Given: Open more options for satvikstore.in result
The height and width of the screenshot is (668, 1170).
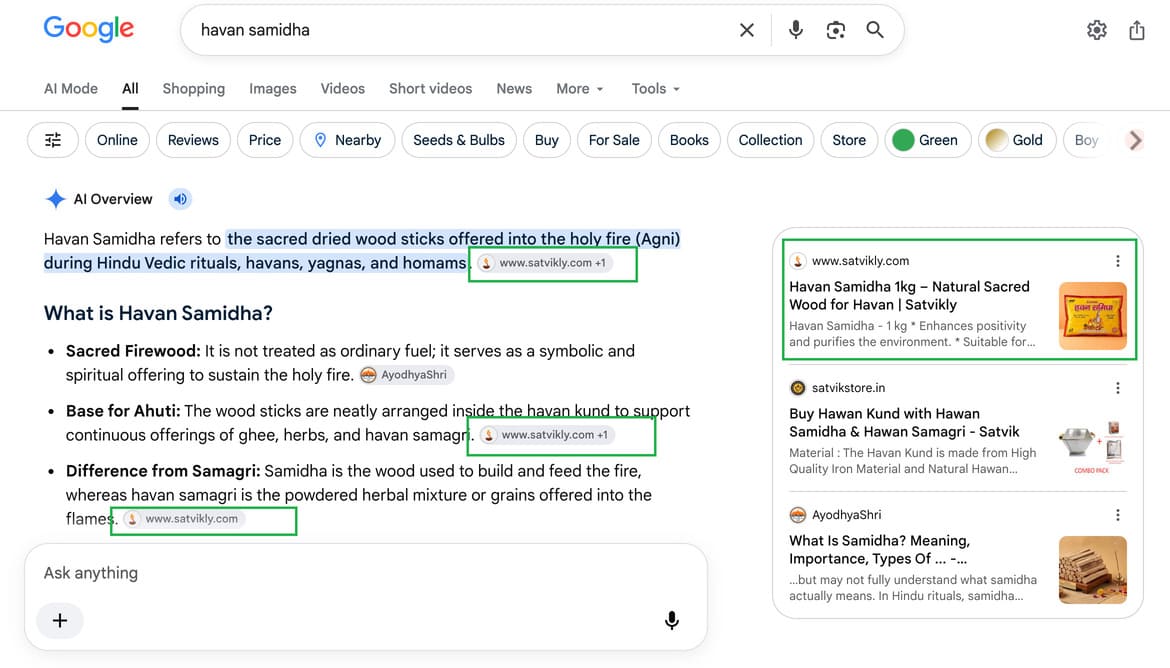Looking at the screenshot, I should tap(1117, 388).
